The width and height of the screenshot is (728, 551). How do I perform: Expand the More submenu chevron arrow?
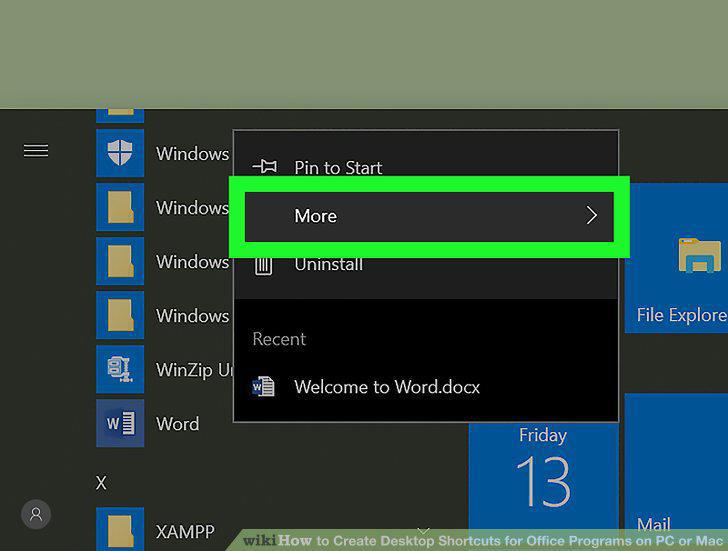click(x=591, y=215)
